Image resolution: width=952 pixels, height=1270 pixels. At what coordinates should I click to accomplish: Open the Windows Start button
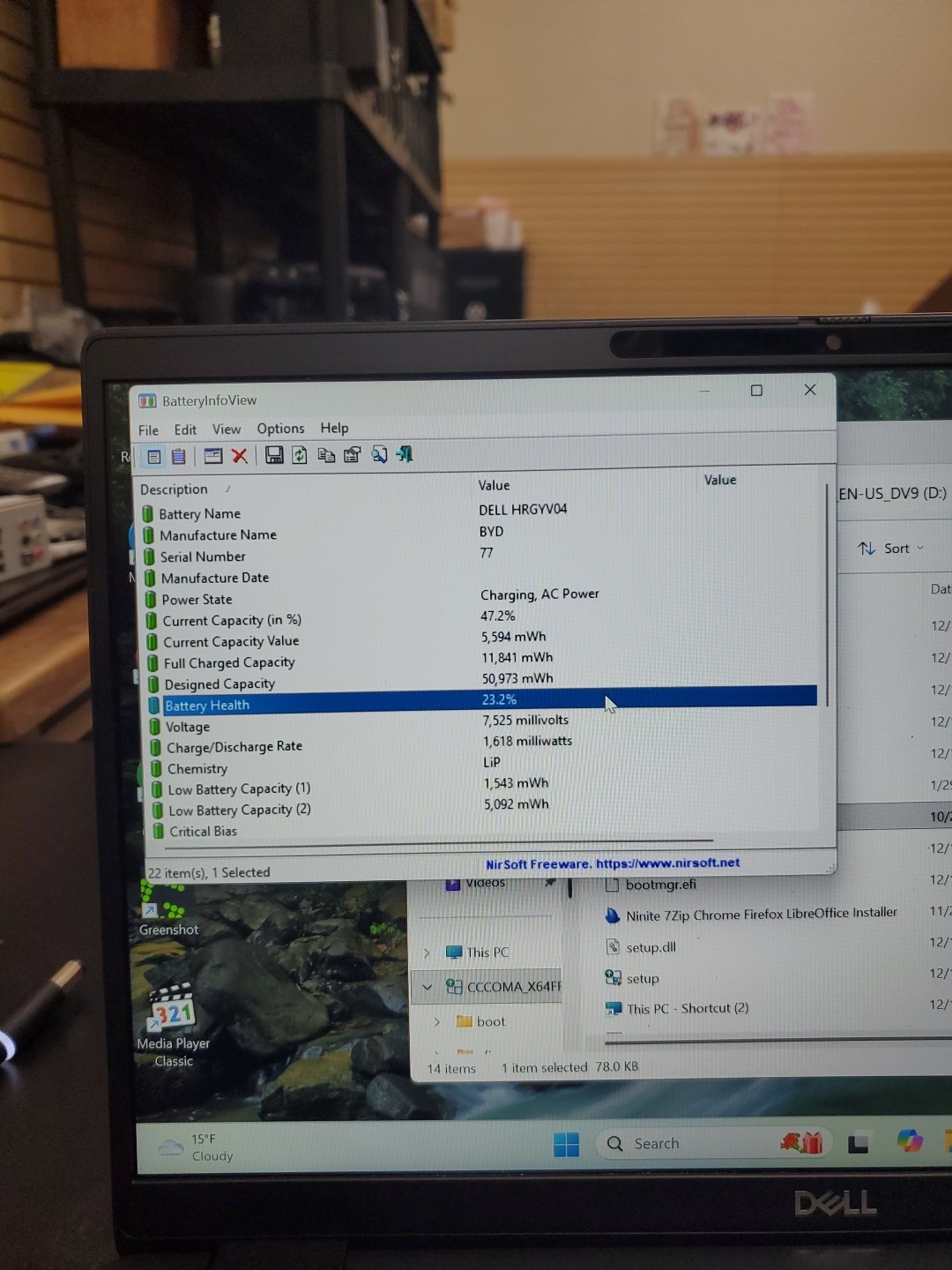point(566,1144)
